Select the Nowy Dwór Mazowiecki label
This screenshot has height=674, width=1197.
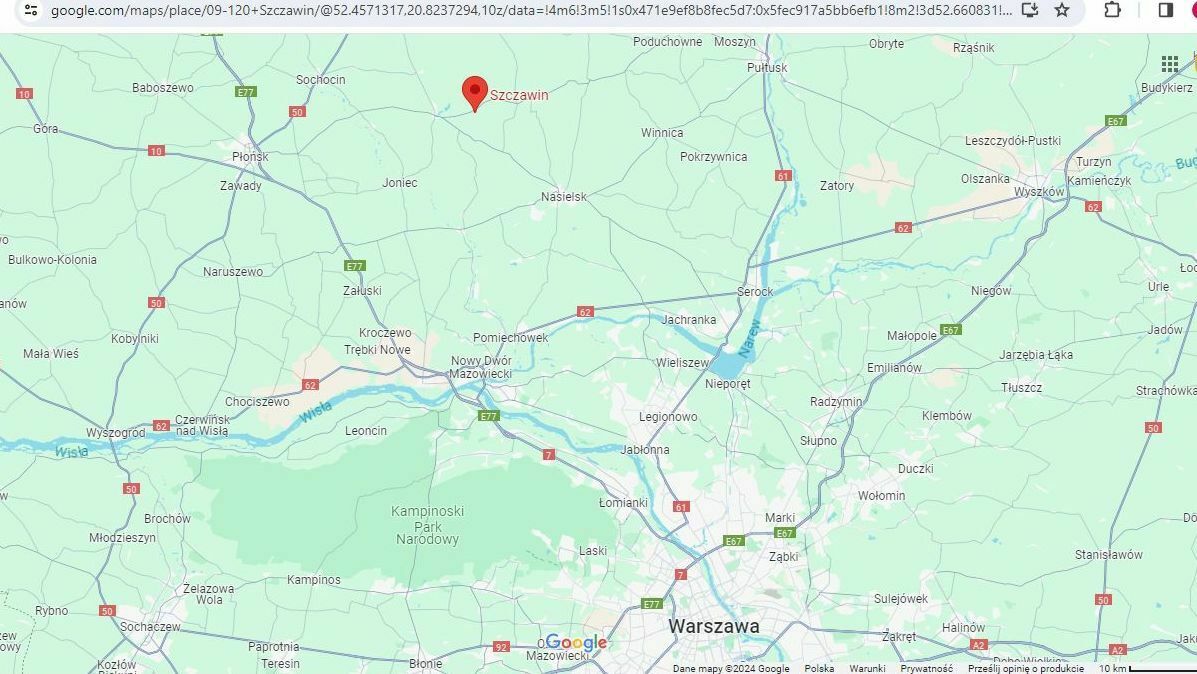point(481,367)
